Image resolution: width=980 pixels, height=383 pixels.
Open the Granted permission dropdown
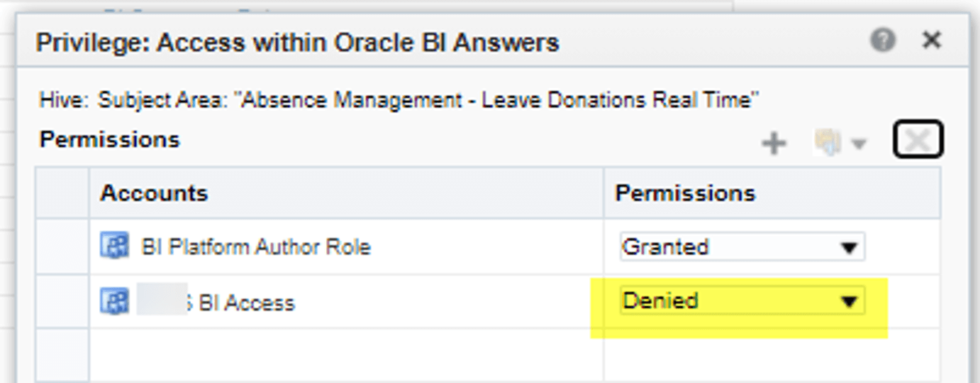click(742, 247)
